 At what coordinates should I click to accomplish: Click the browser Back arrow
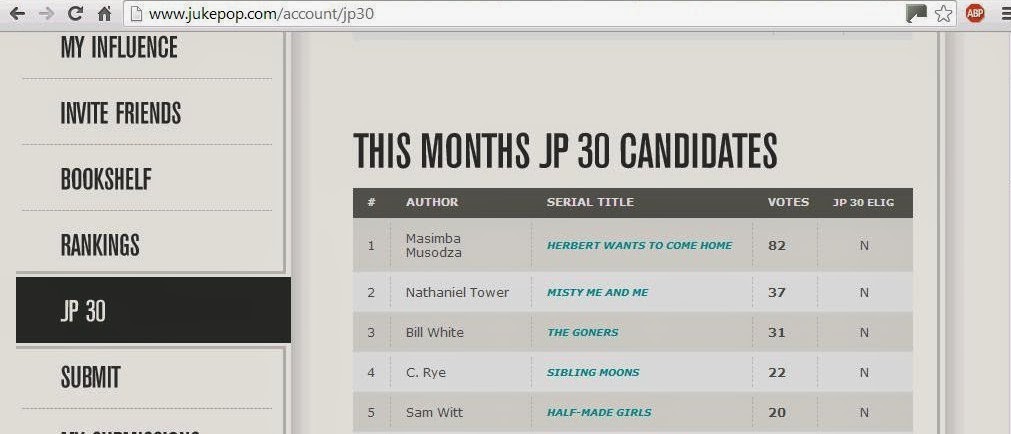[x=17, y=14]
